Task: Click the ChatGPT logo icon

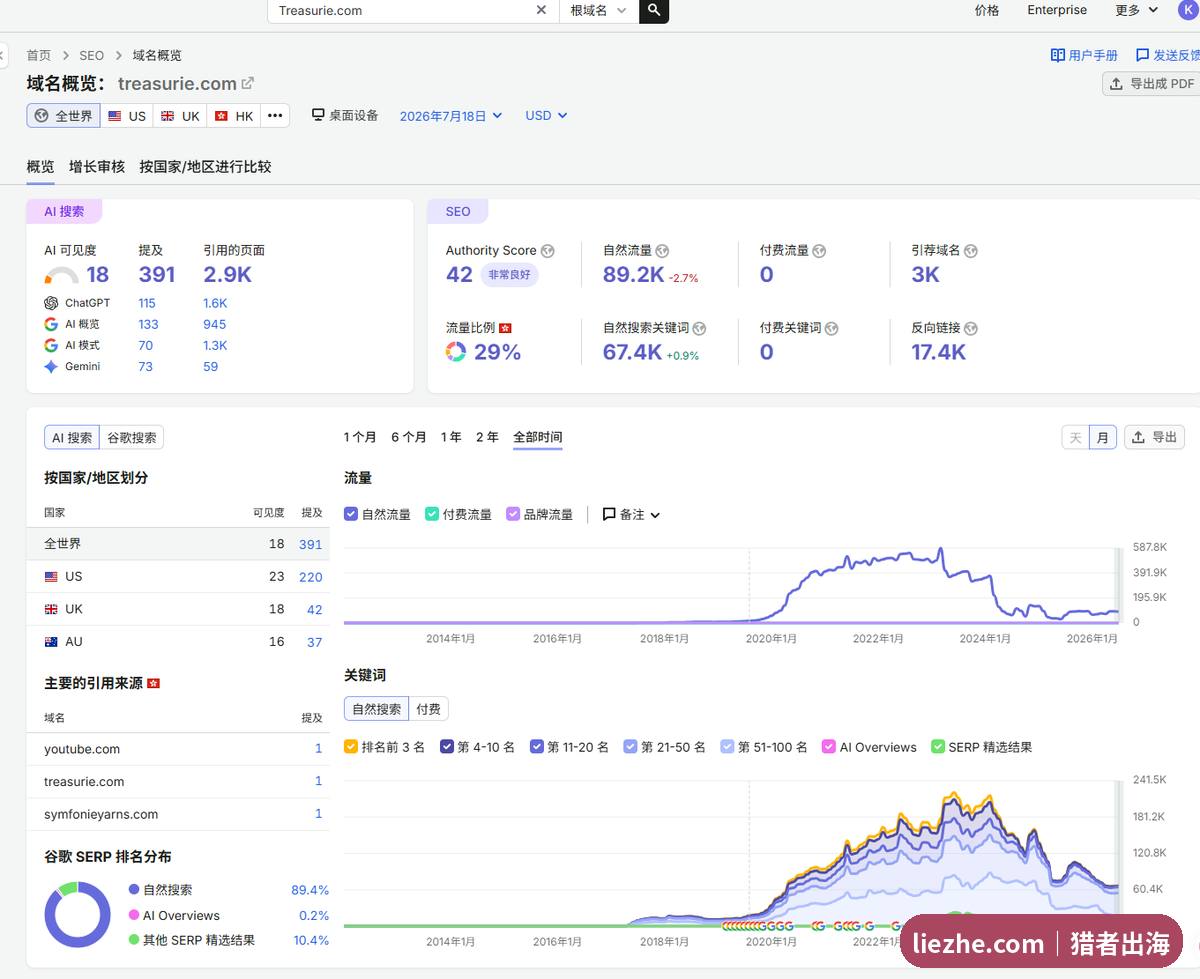Action: point(51,303)
